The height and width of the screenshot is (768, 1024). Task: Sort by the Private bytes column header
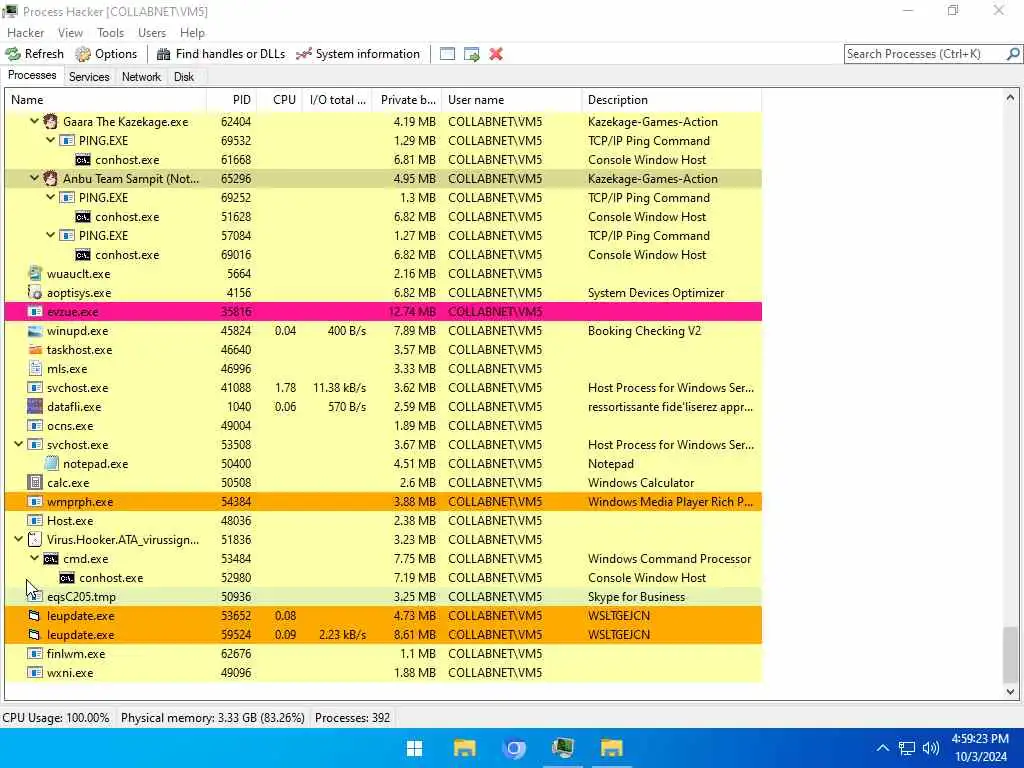pos(407,100)
